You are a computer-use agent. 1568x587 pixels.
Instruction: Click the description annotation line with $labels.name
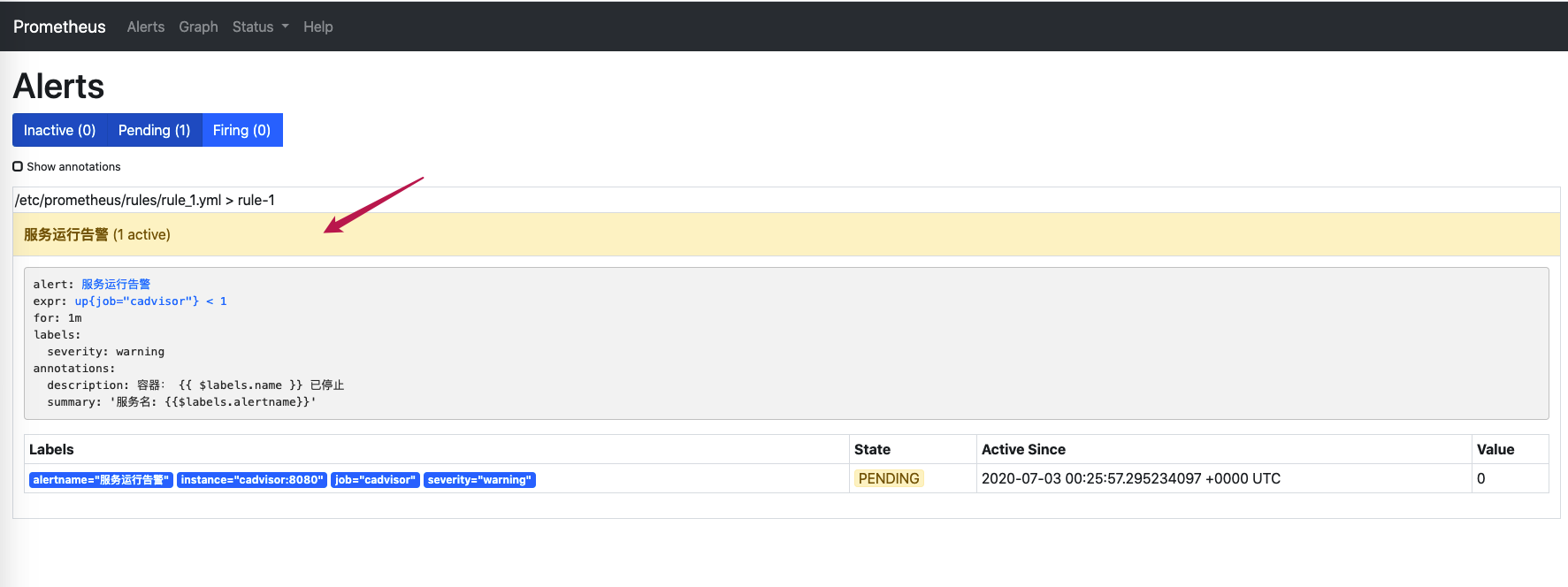[195, 385]
